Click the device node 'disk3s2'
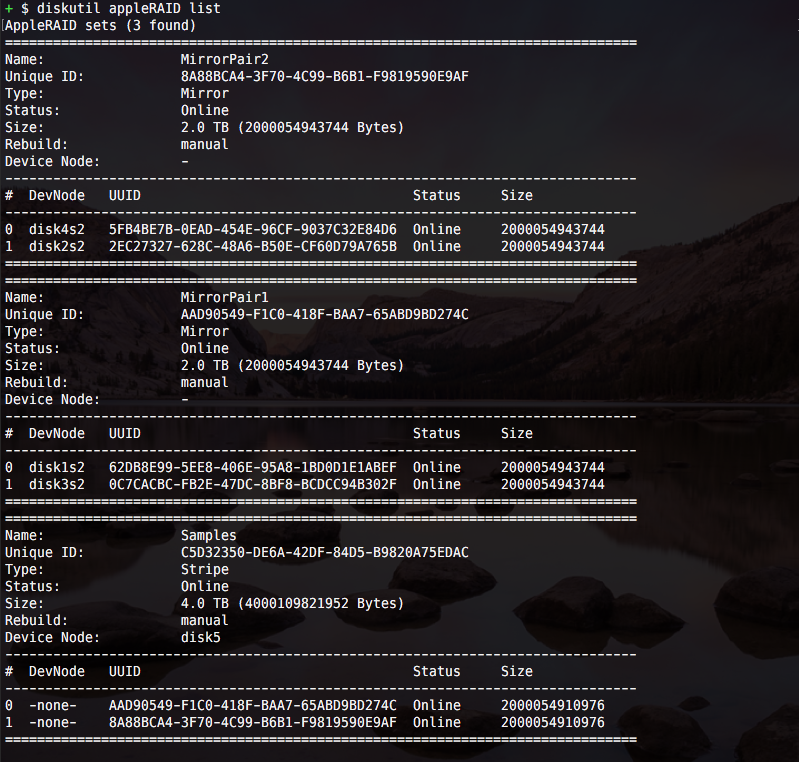 point(57,484)
